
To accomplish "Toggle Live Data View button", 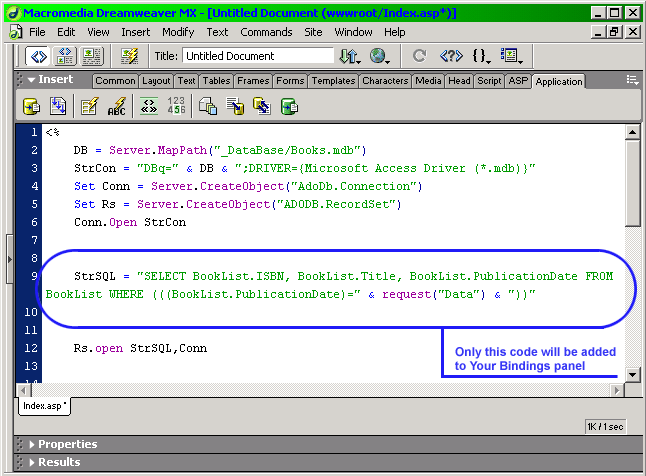I will tap(129, 56).
